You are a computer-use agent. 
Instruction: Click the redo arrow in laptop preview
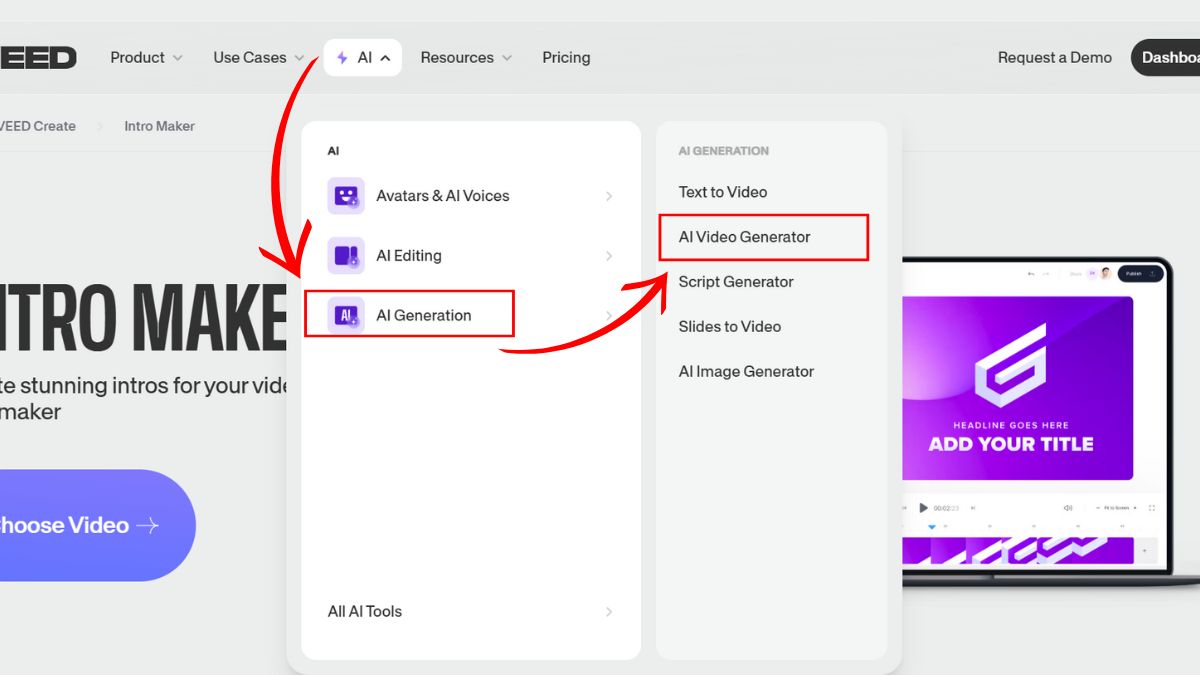1046,274
